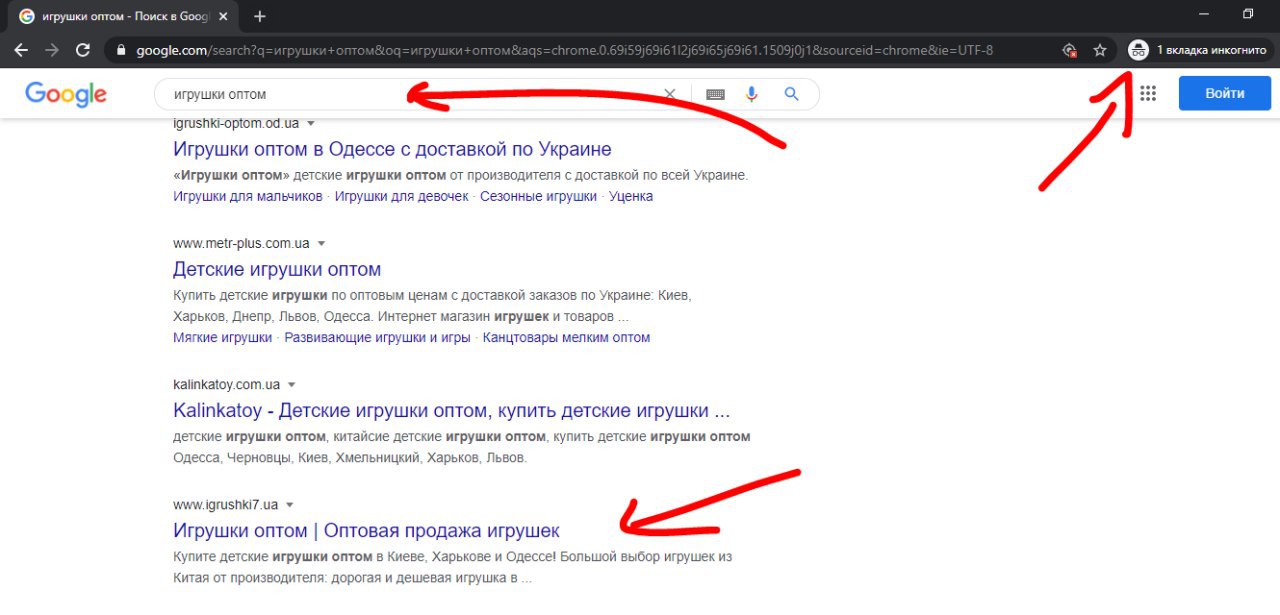Open the on-screen keyboard input tool
The width and height of the screenshot is (1280, 615).
[x=715, y=94]
